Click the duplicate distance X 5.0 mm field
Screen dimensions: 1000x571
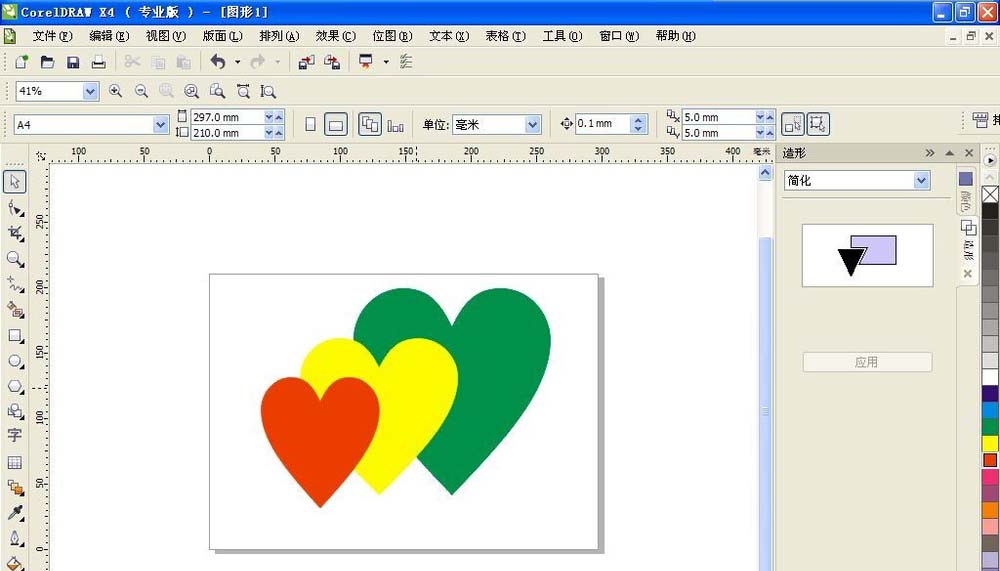point(719,117)
